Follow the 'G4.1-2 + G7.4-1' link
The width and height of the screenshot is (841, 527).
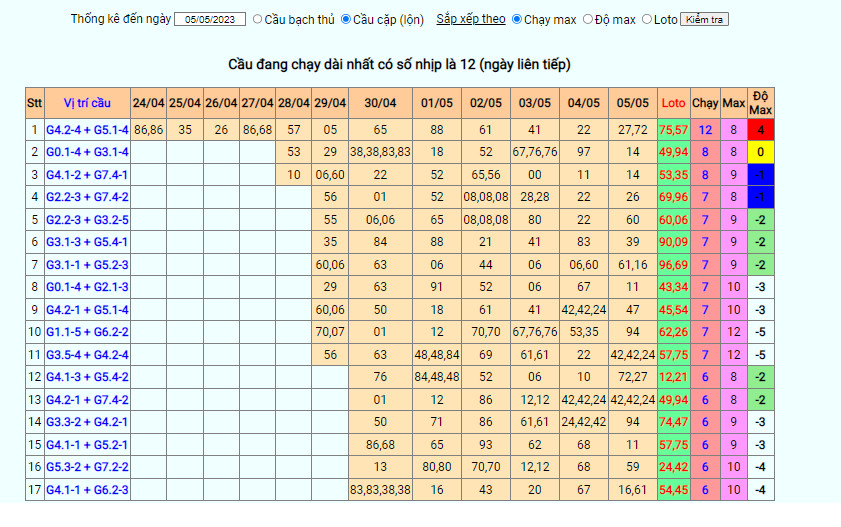[x=88, y=174]
